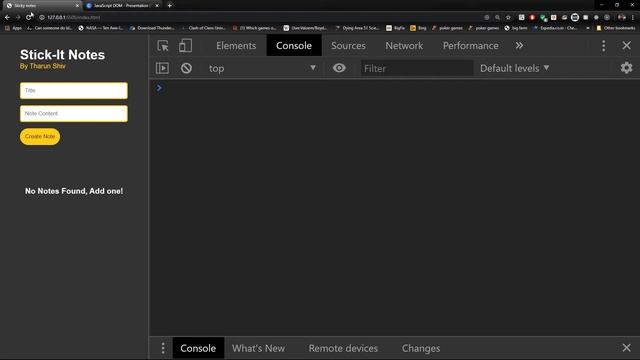Open the What's New drawer tab
Viewport: 640px width, 360px height.
pos(258,348)
